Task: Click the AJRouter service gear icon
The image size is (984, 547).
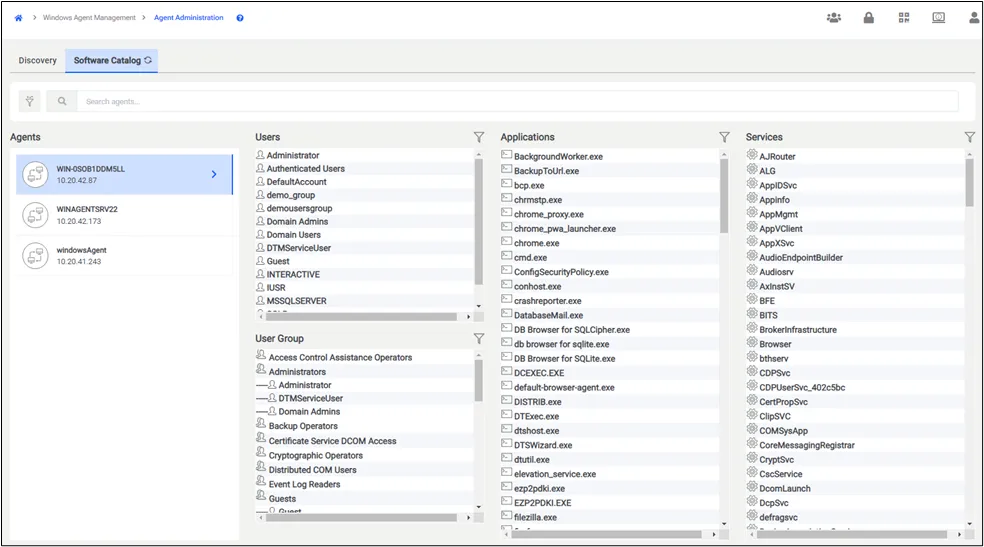Action: pyautogui.click(x=752, y=155)
